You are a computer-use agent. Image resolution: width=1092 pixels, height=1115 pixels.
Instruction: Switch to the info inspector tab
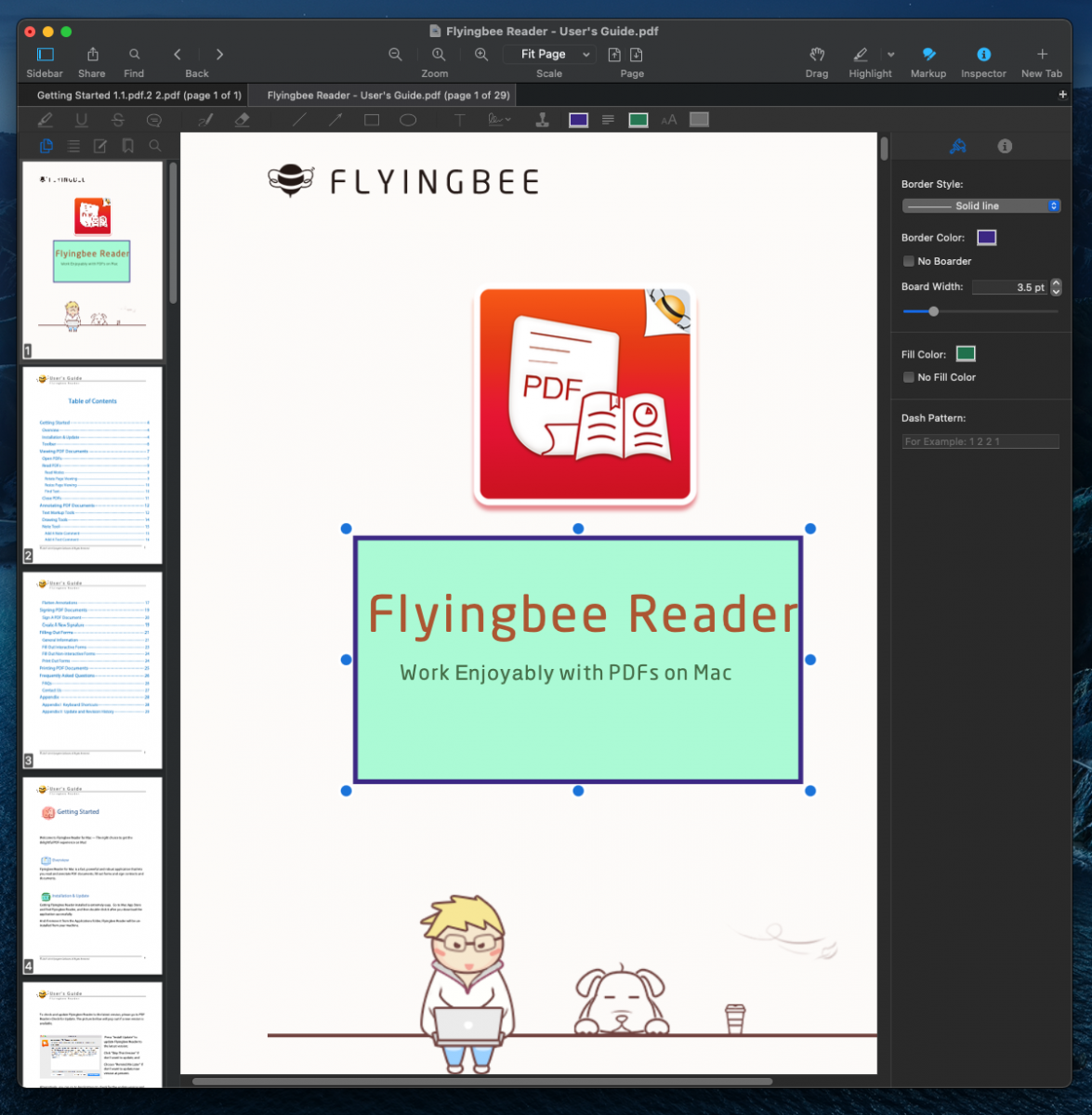click(x=1005, y=146)
